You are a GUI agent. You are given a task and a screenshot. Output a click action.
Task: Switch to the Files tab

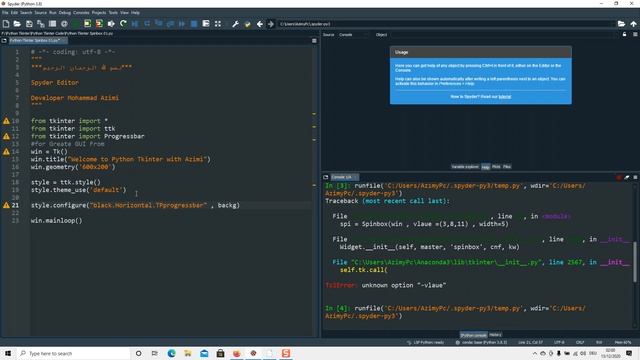click(x=507, y=167)
